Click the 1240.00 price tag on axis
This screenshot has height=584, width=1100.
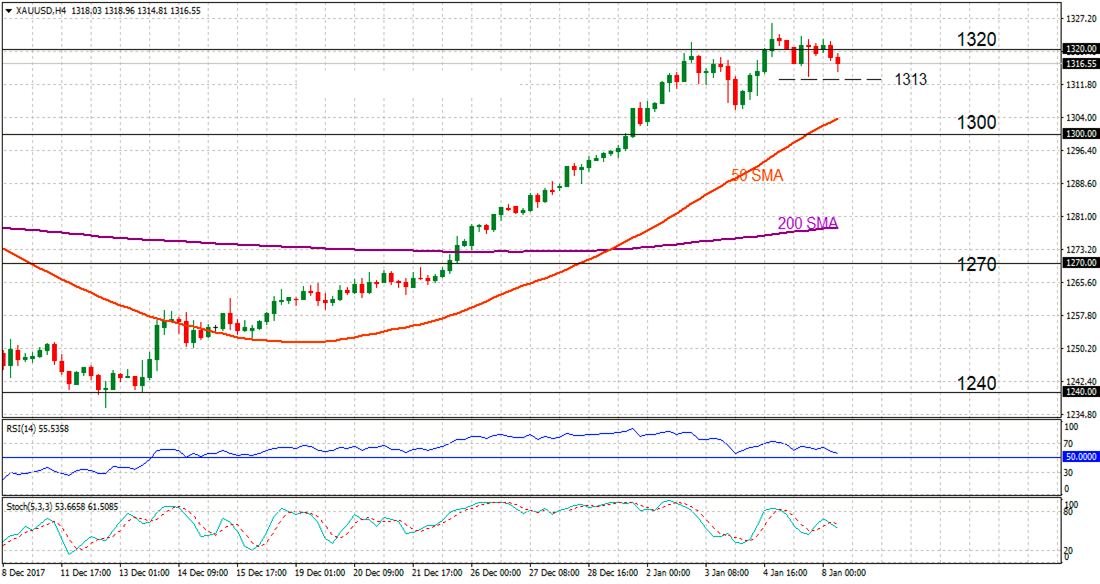[1080, 393]
